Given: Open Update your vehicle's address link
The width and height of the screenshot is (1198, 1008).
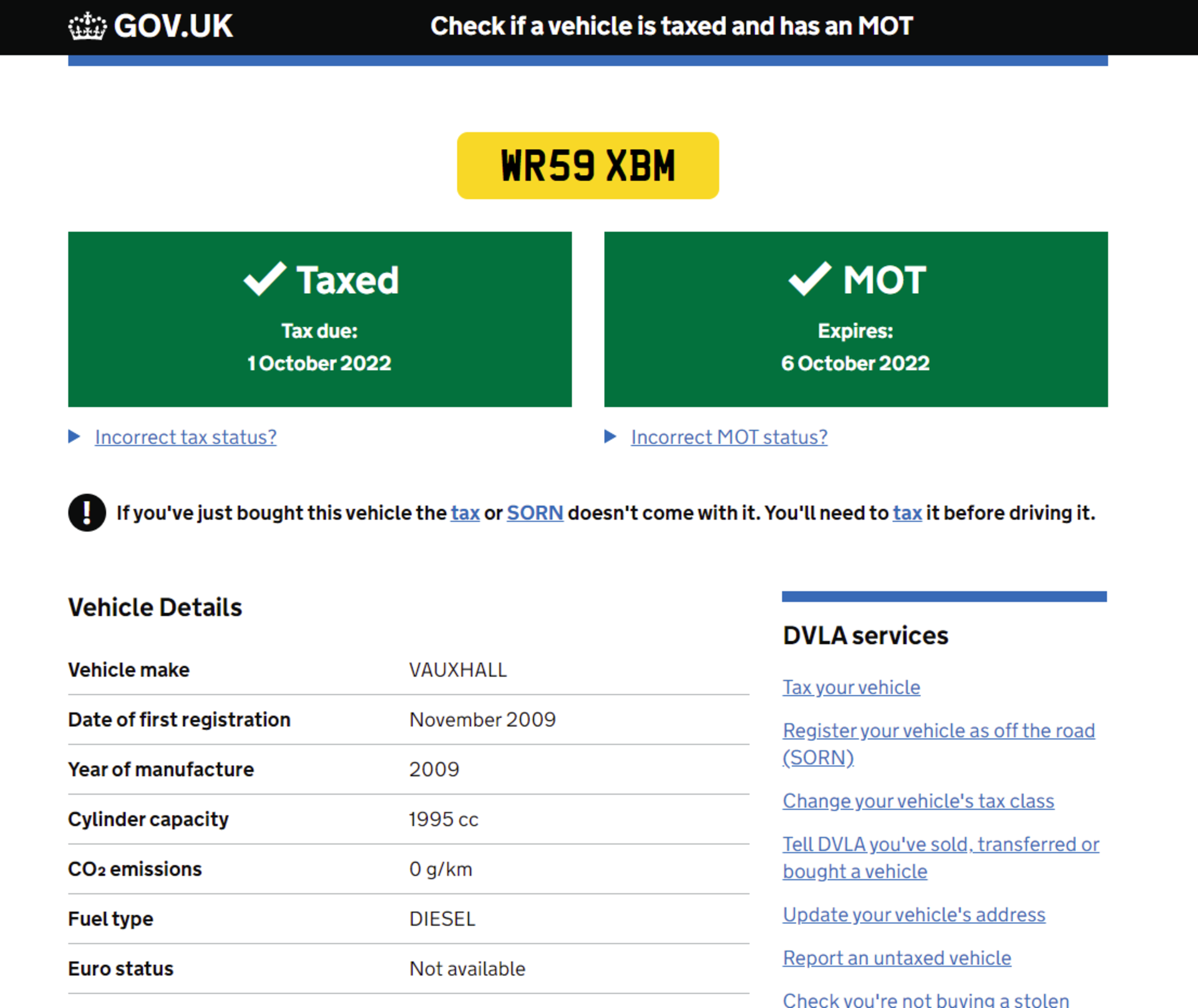Looking at the screenshot, I should click(914, 914).
